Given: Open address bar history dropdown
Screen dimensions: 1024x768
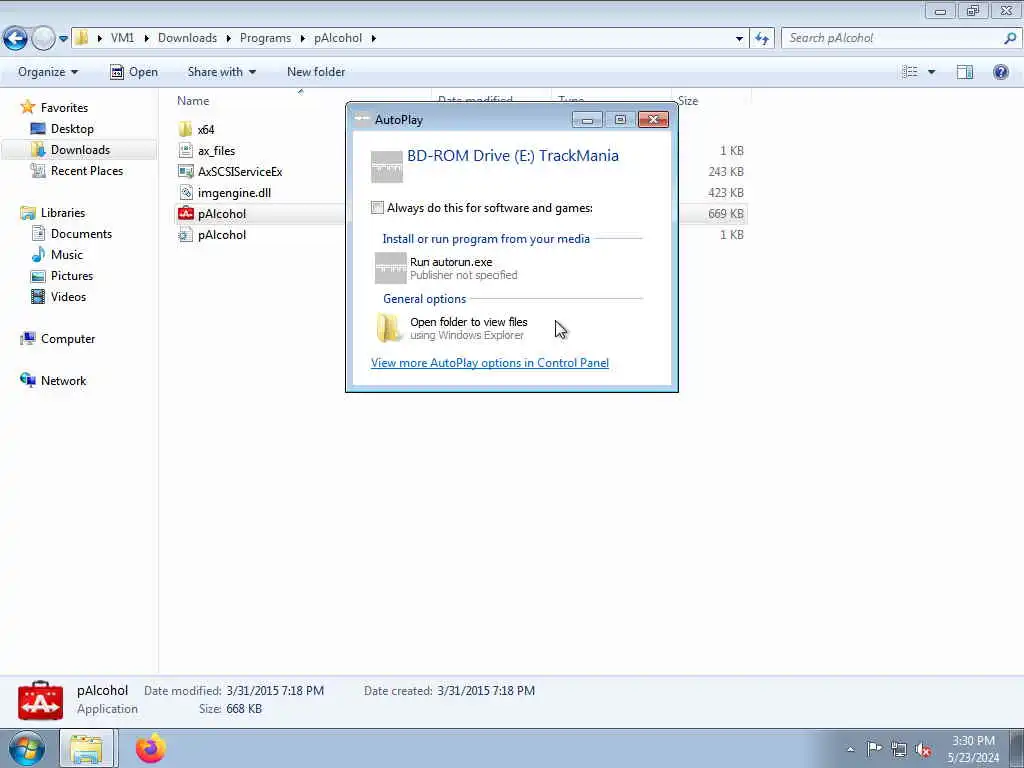Looking at the screenshot, I should [739, 39].
